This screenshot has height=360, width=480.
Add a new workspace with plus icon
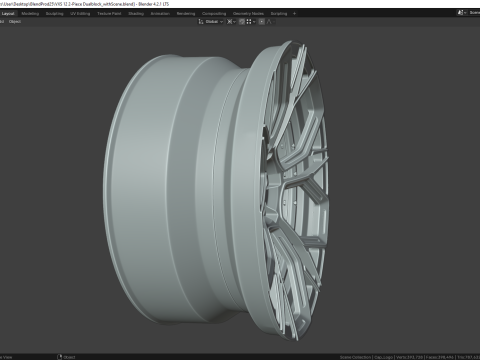pyautogui.click(x=294, y=14)
